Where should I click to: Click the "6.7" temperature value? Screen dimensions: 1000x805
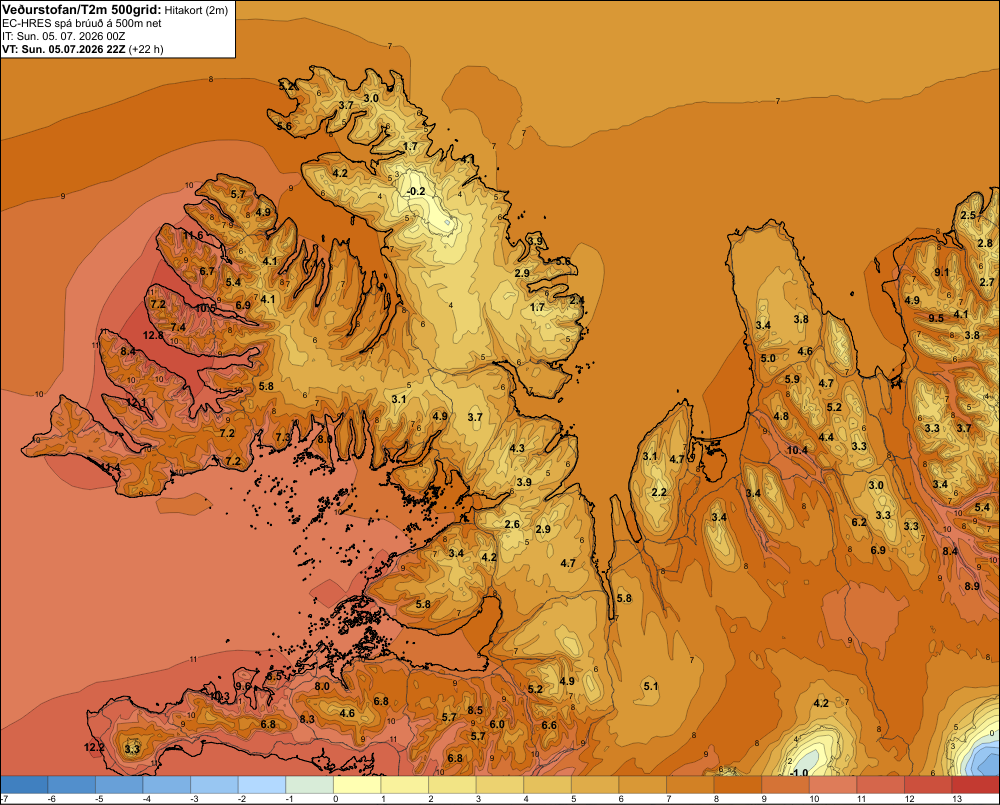click(x=207, y=271)
